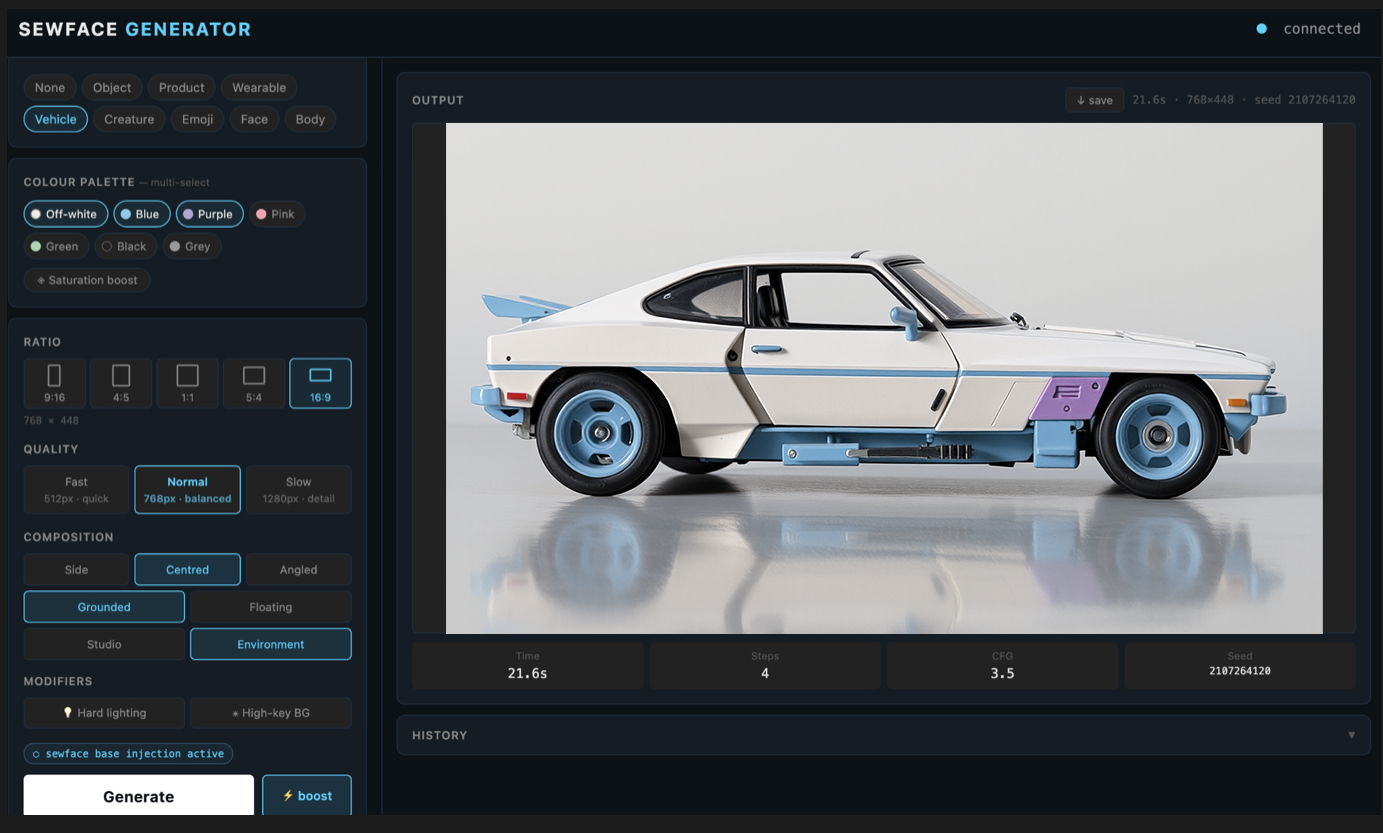
Task: Select Grounded placement
Action: pos(104,607)
